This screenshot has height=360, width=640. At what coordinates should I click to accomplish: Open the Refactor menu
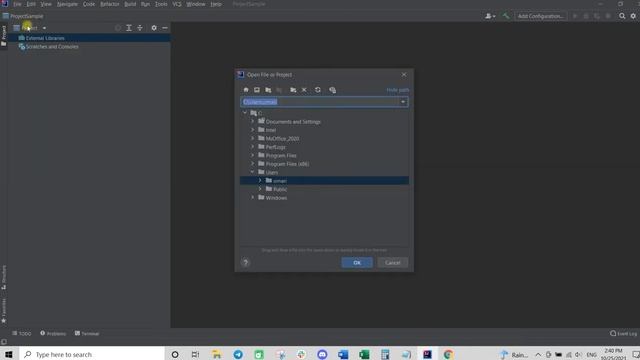(109, 4)
